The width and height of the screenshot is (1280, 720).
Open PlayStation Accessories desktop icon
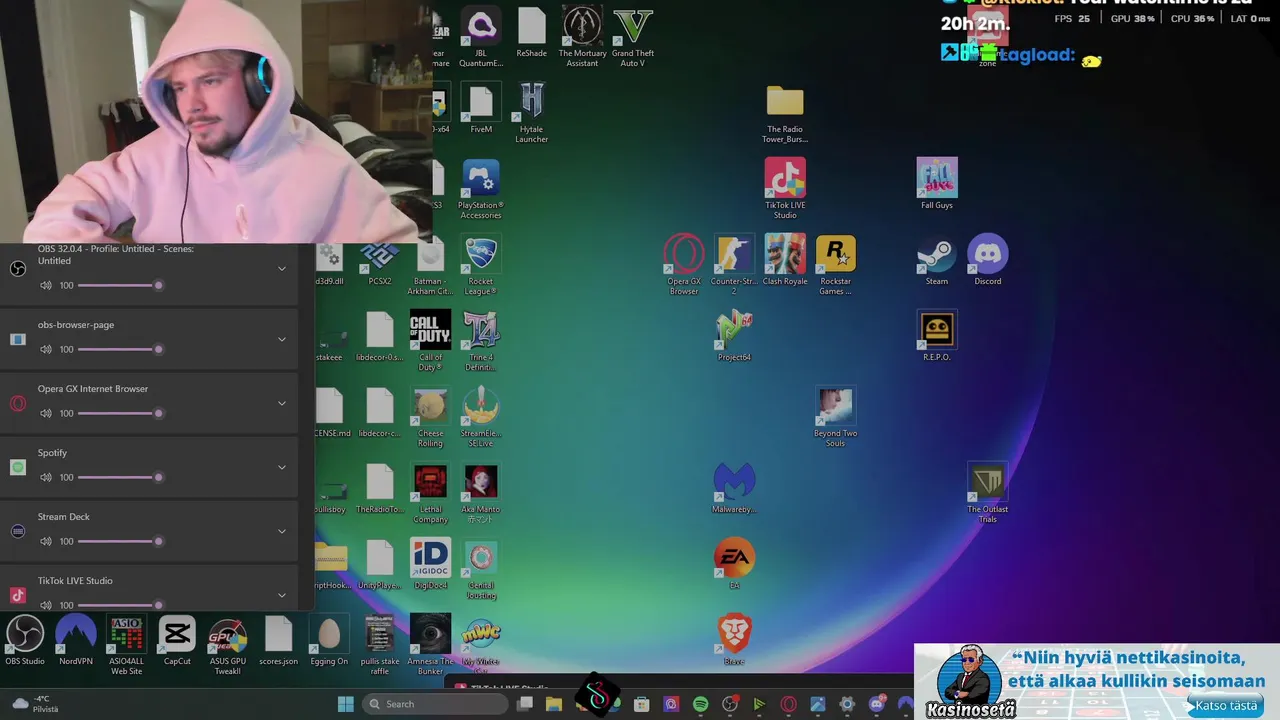[481, 189]
